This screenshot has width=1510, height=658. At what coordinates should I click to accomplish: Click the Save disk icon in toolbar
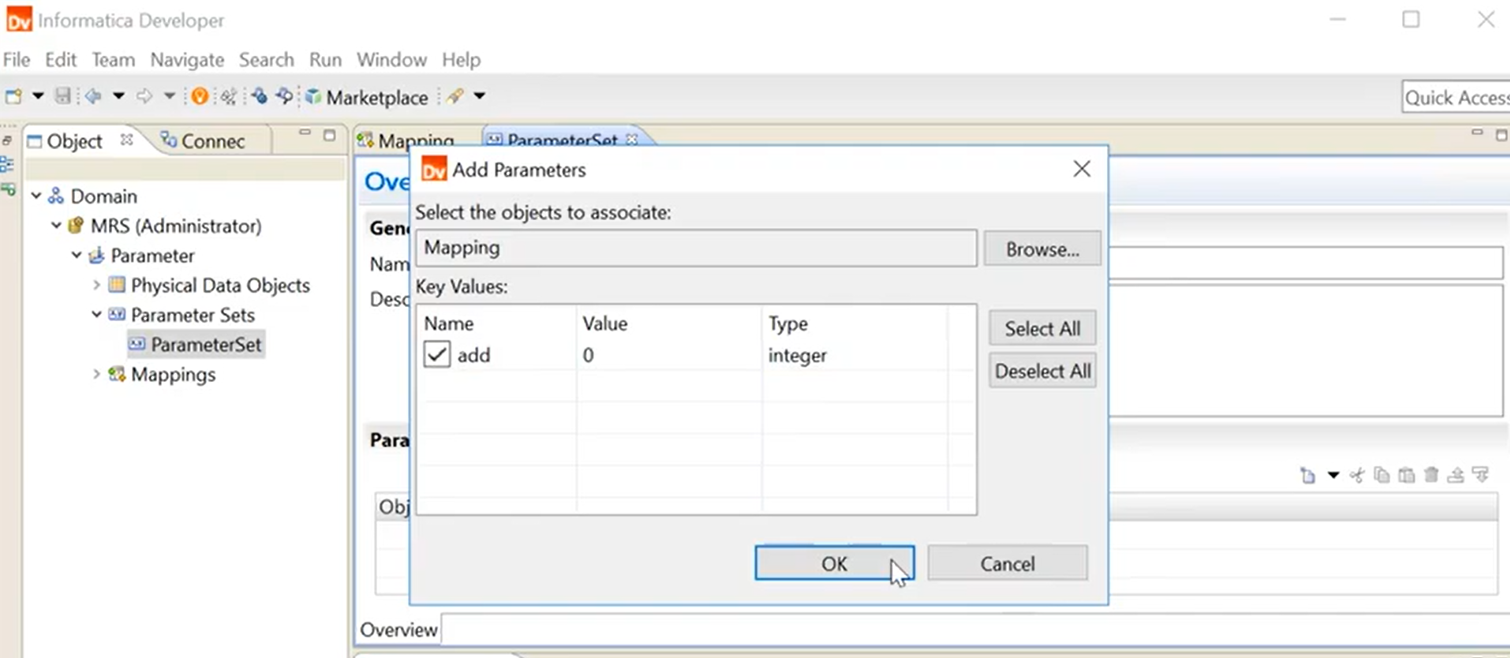(63, 96)
